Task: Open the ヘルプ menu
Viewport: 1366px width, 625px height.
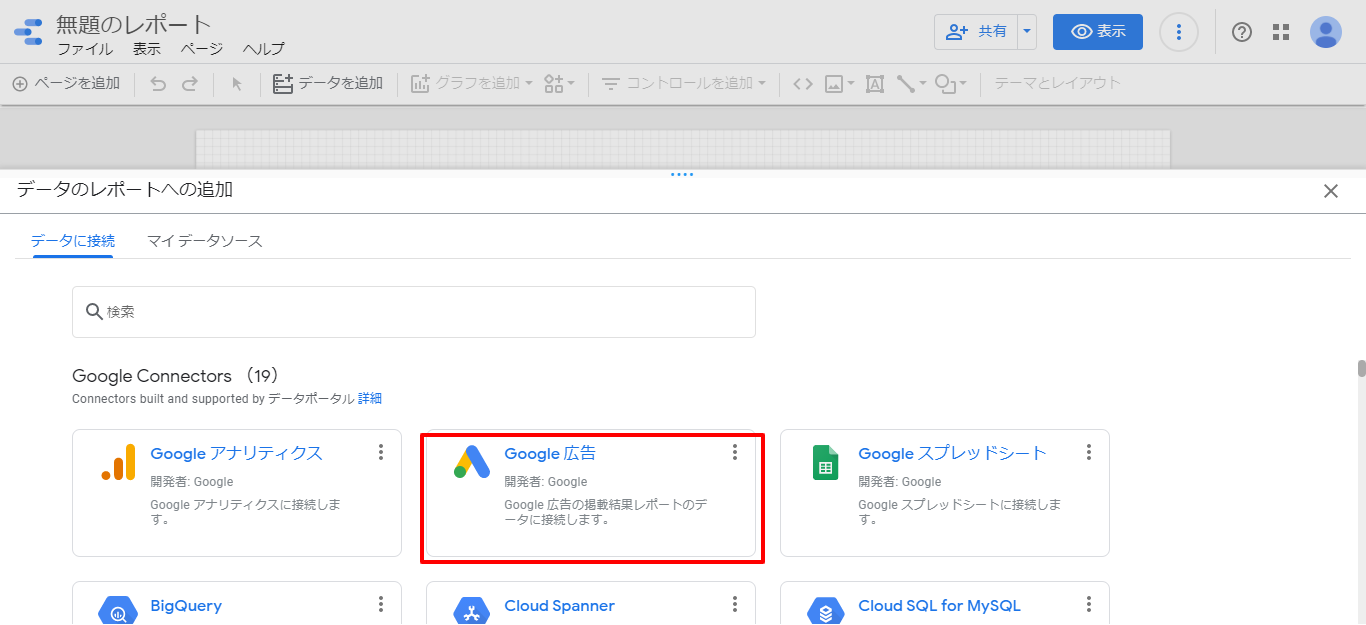Action: tap(264, 49)
